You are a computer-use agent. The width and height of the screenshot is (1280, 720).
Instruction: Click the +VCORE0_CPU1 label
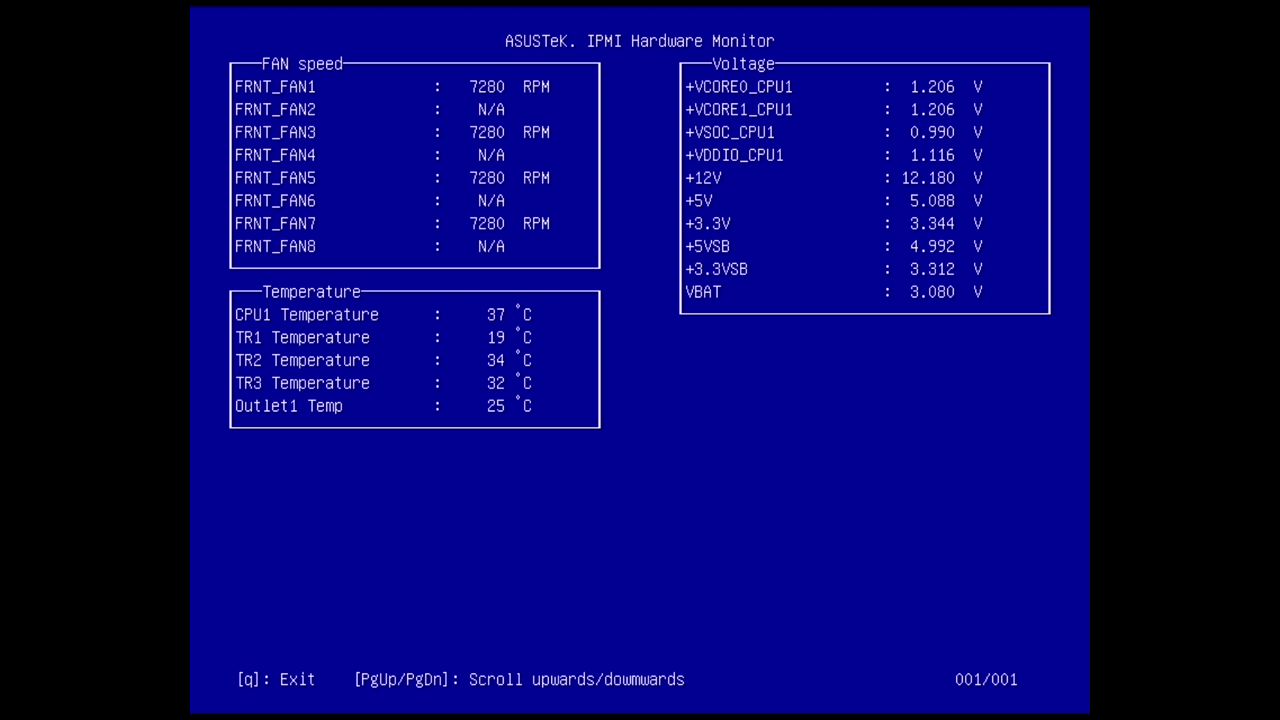click(x=739, y=87)
